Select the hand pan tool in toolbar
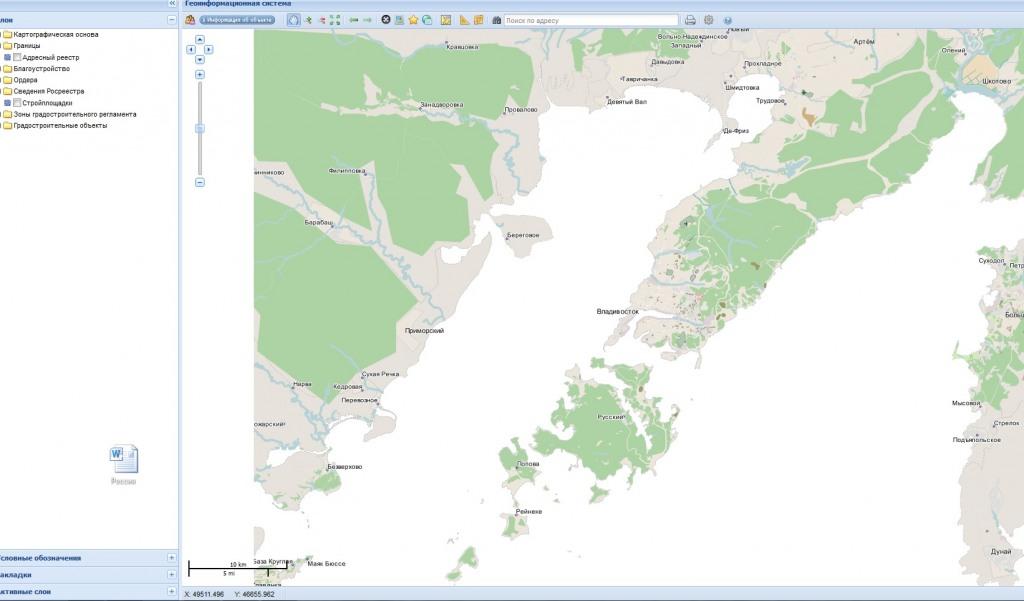 (293, 20)
